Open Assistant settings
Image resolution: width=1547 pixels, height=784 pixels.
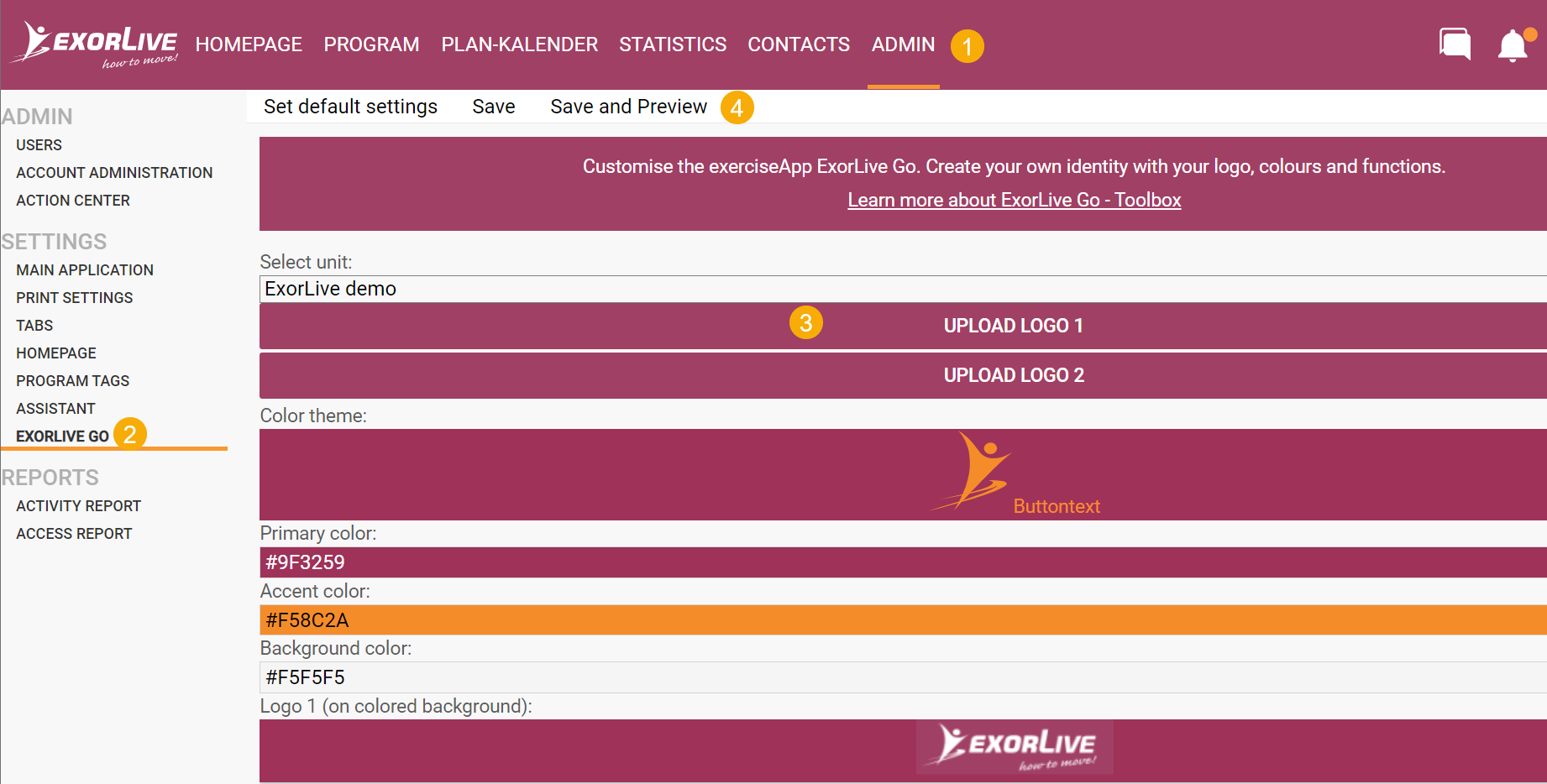tap(55, 409)
